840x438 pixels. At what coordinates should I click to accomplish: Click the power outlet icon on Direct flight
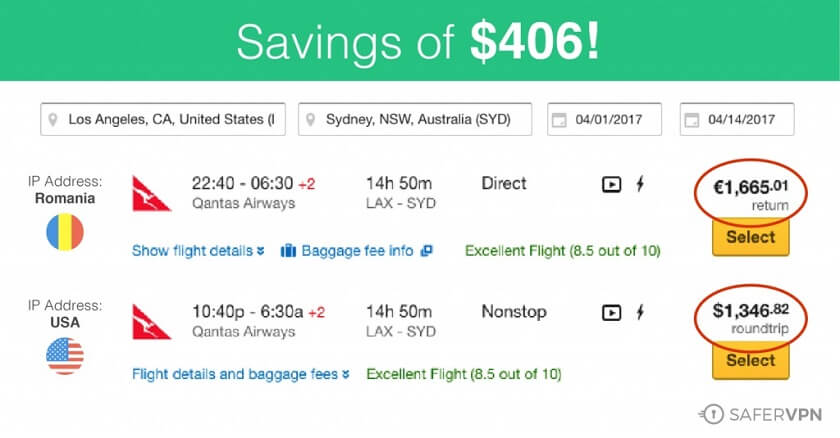640,184
